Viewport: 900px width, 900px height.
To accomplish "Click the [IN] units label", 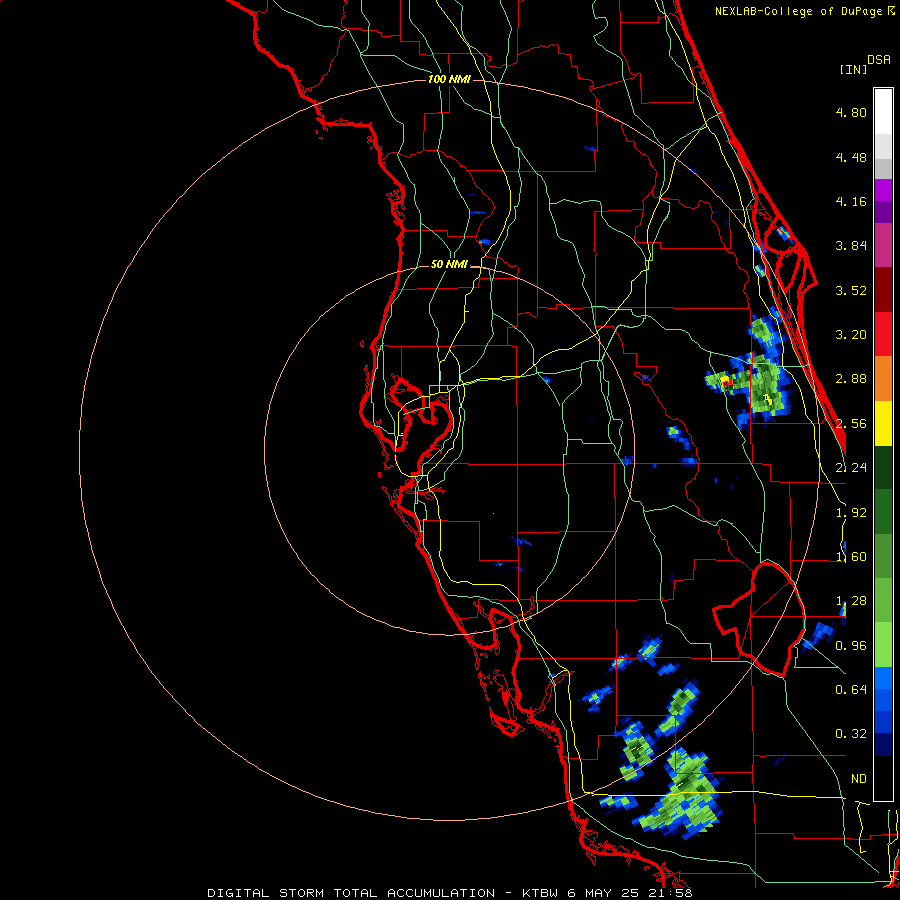I will (853, 69).
